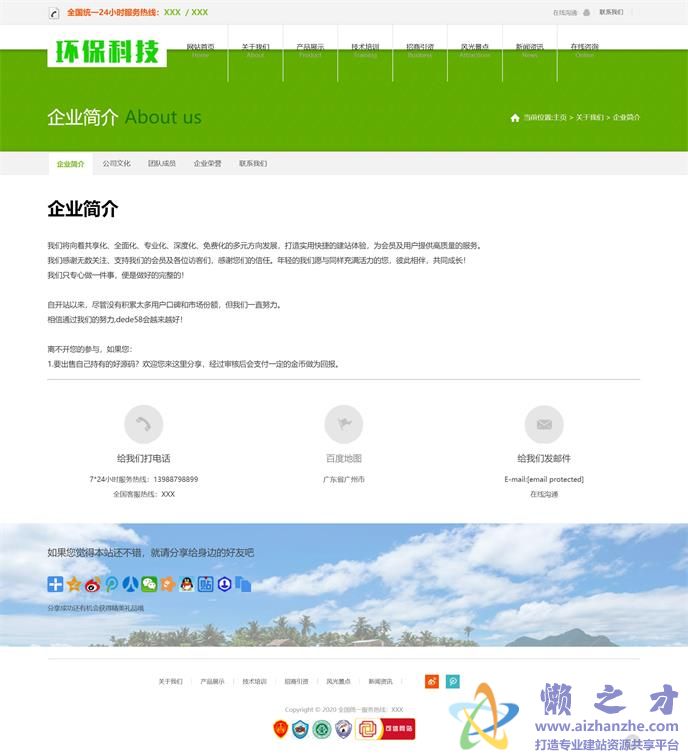Viewport: 688px width, 755px height.
Task: Click footer link 风光景点
Action: [x=338, y=682]
